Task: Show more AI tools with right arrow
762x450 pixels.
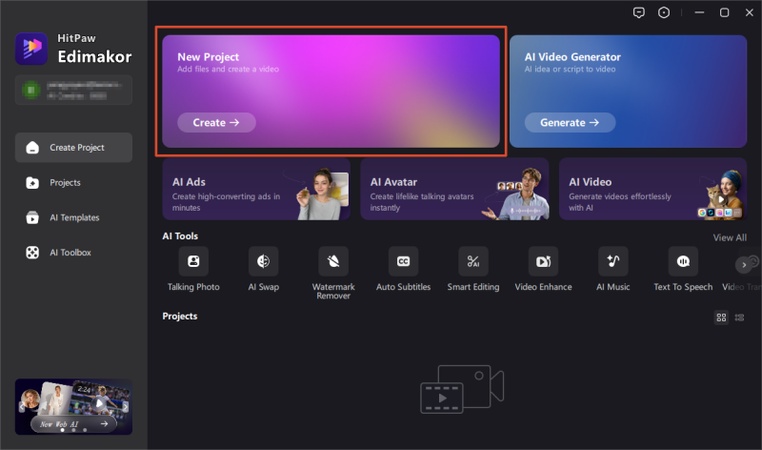Action: pyautogui.click(x=744, y=265)
